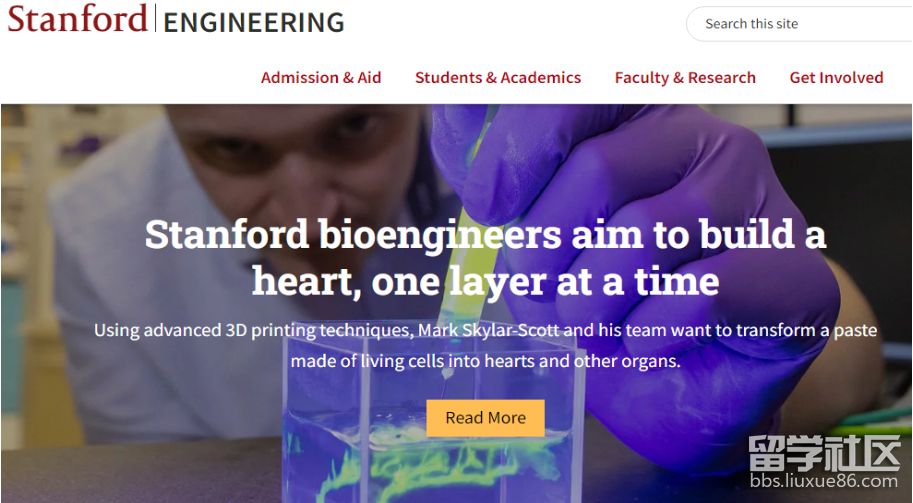Open the Admission & Aid menu
The image size is (913, 503).
tap(321, 77)
